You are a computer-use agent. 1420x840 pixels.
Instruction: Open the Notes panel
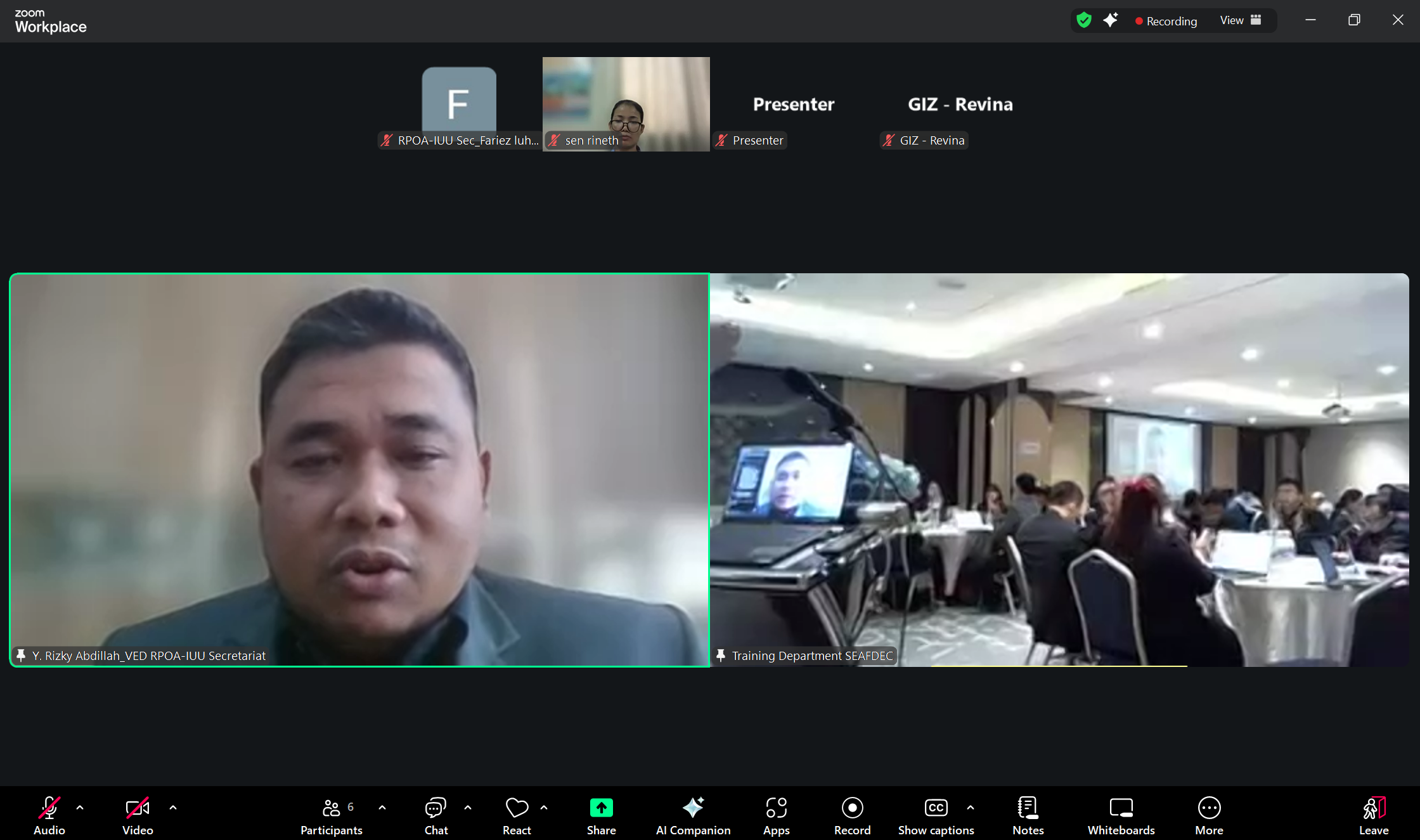tap(1028, 815)
